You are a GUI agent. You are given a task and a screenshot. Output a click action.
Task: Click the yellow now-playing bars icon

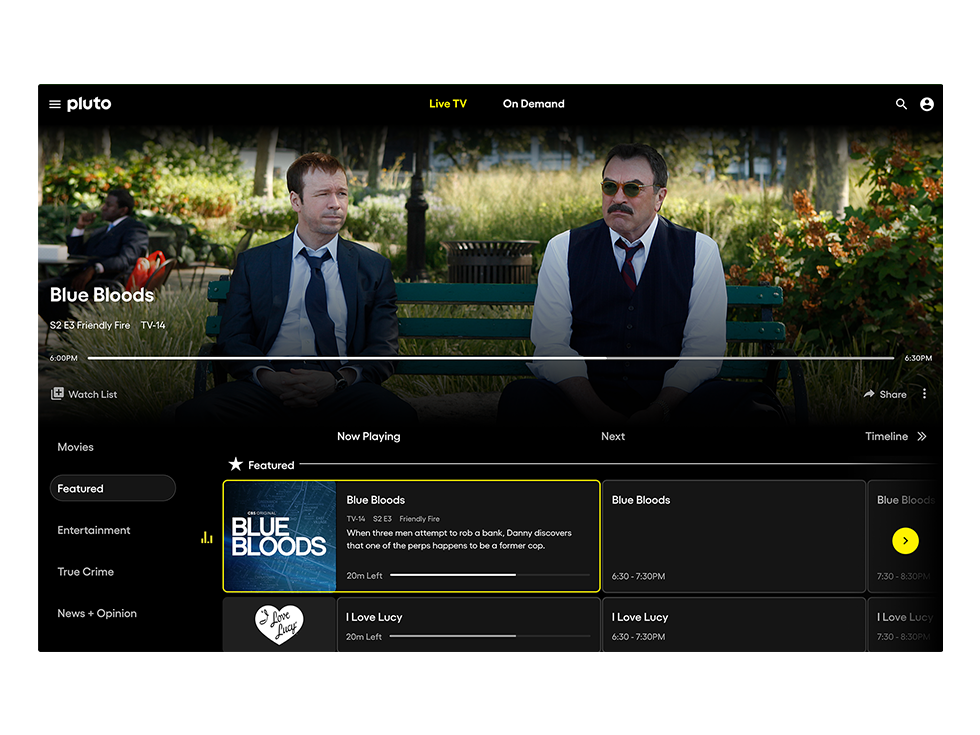click(207, 538)
